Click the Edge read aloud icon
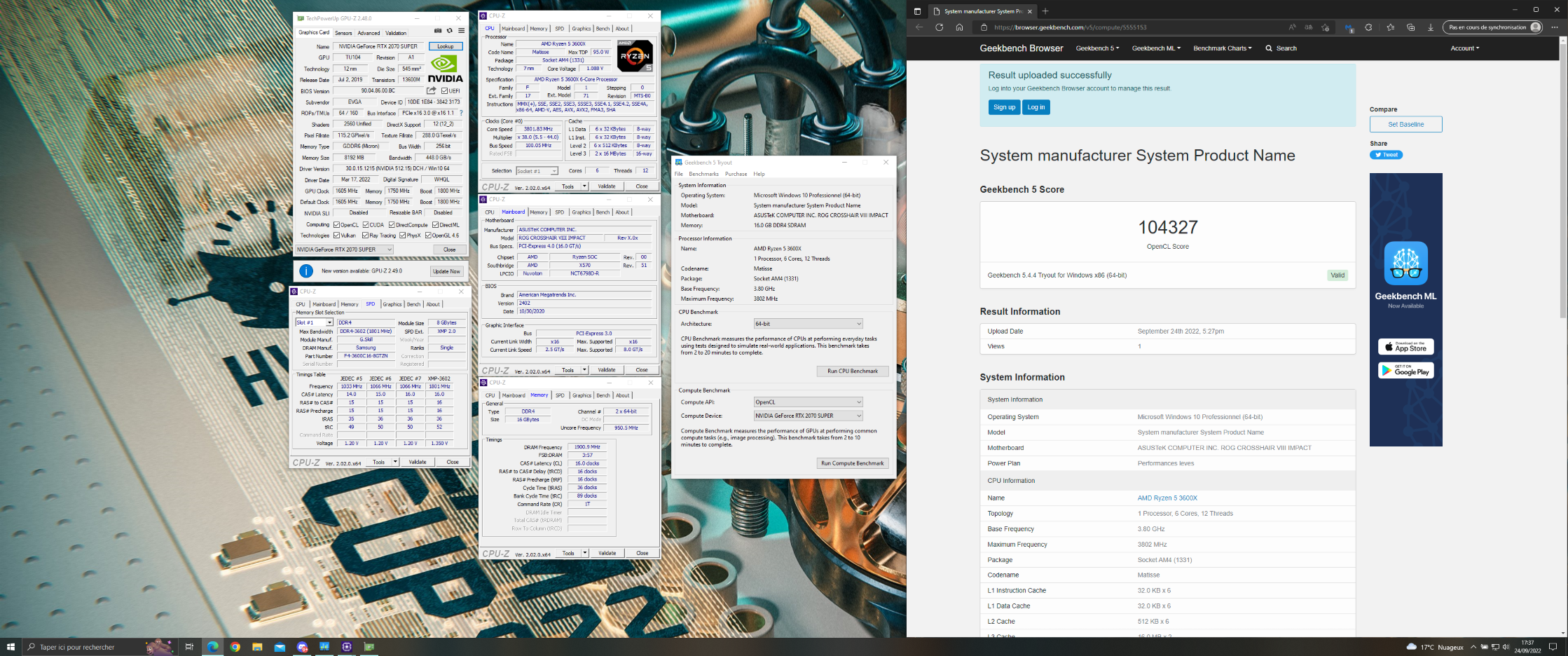 1292,27
